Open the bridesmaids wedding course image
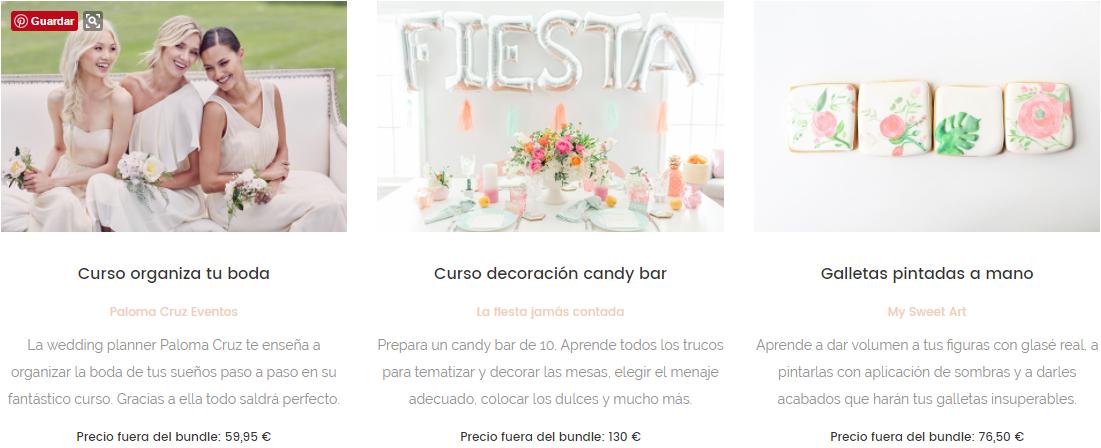Image resolution: width=1101 pixels, height=448 pixels. pyautogui.click(x=173, y=116)
